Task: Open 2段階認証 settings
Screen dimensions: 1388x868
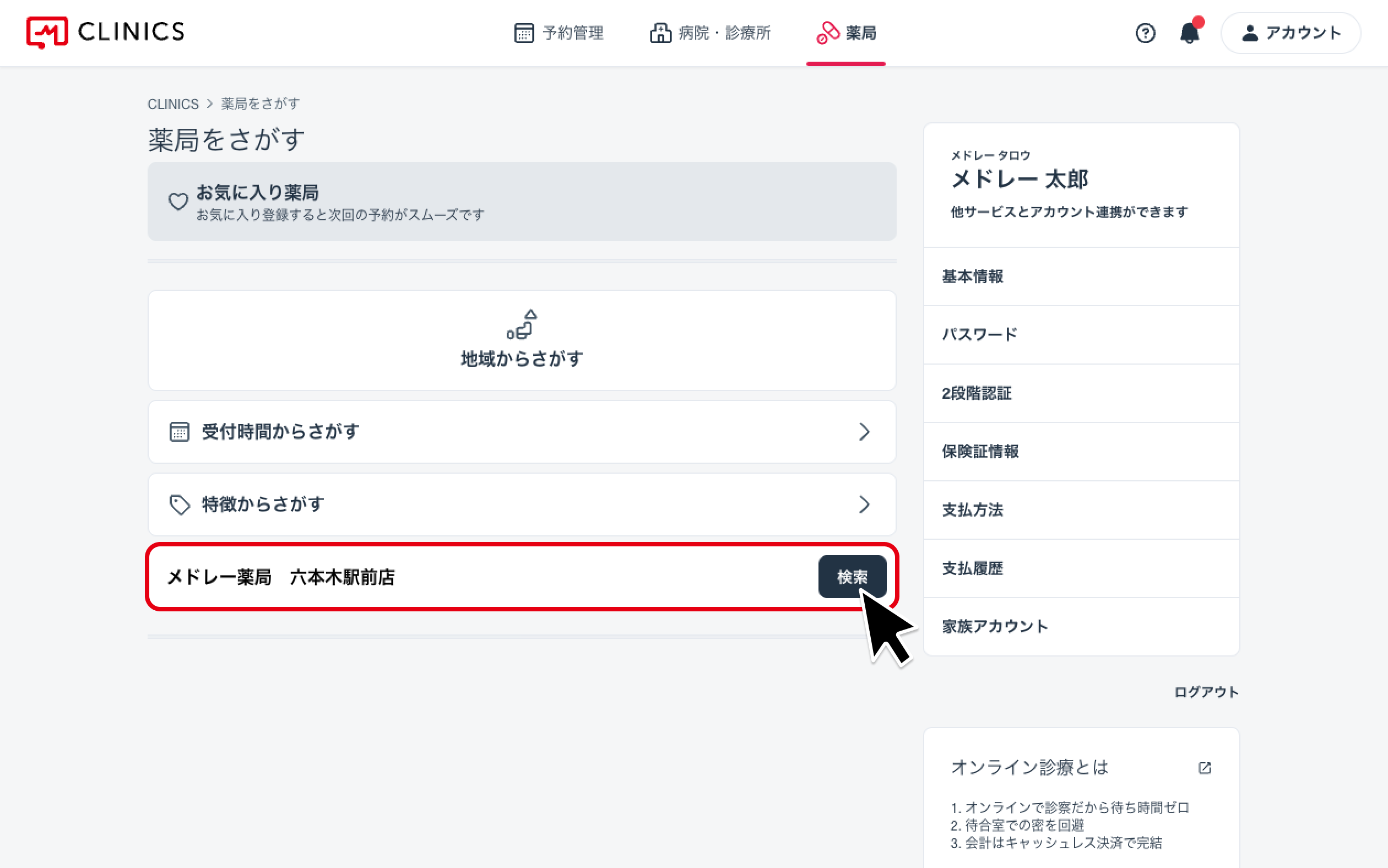Action: (1081, 393)
